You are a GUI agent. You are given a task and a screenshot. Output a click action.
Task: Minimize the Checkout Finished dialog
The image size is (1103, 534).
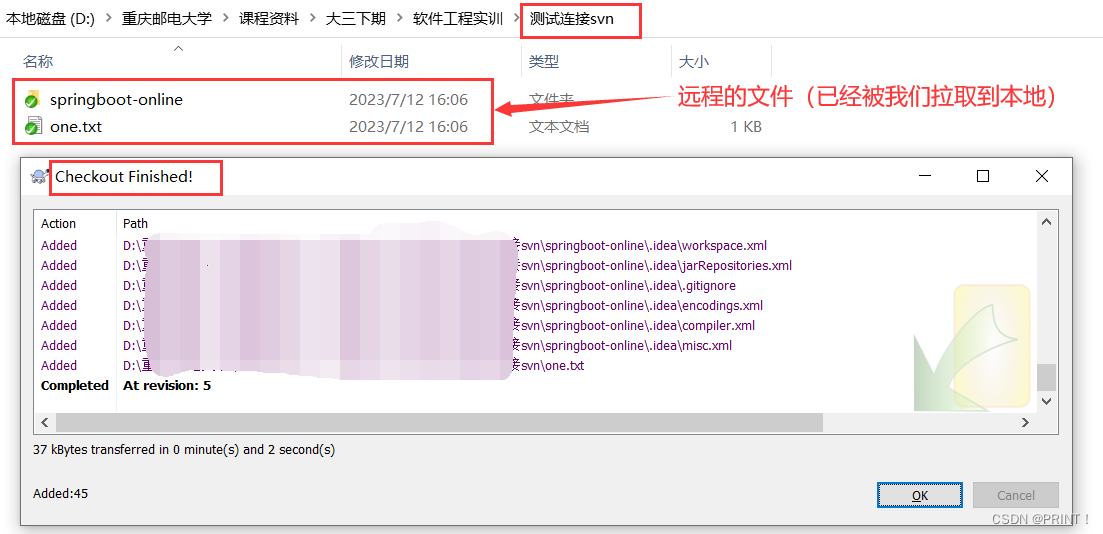(924, 177)
